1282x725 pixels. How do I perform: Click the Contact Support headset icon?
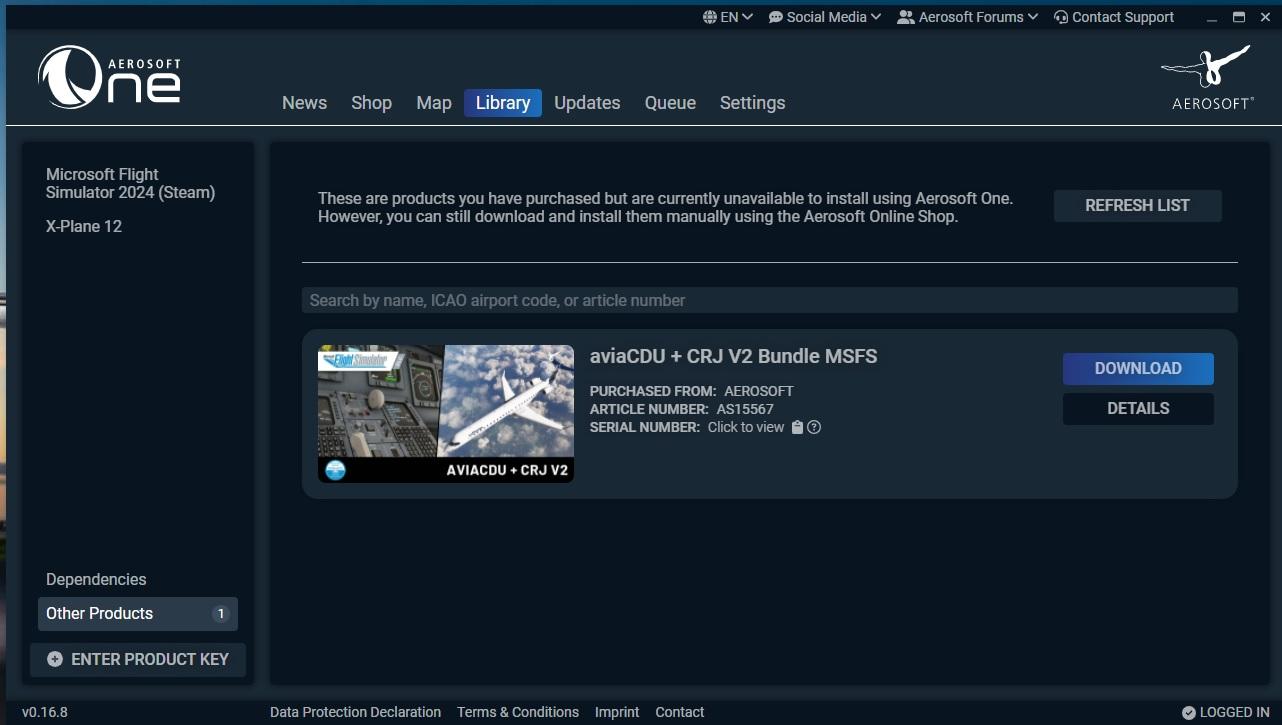pos(1061,17)
